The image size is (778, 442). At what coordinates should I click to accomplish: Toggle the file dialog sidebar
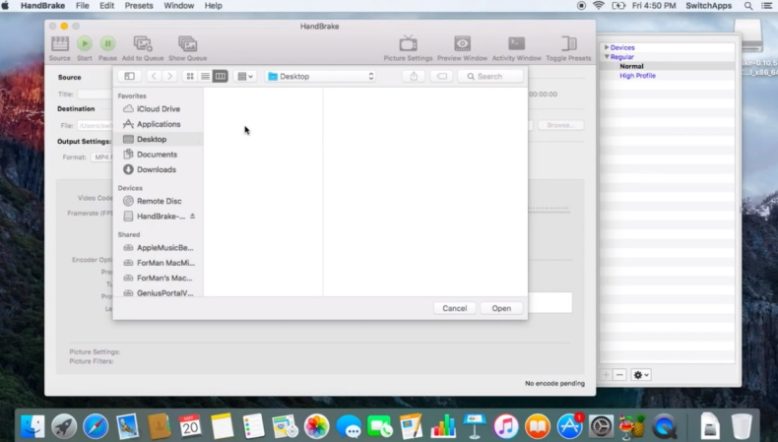tap(128, 76)
